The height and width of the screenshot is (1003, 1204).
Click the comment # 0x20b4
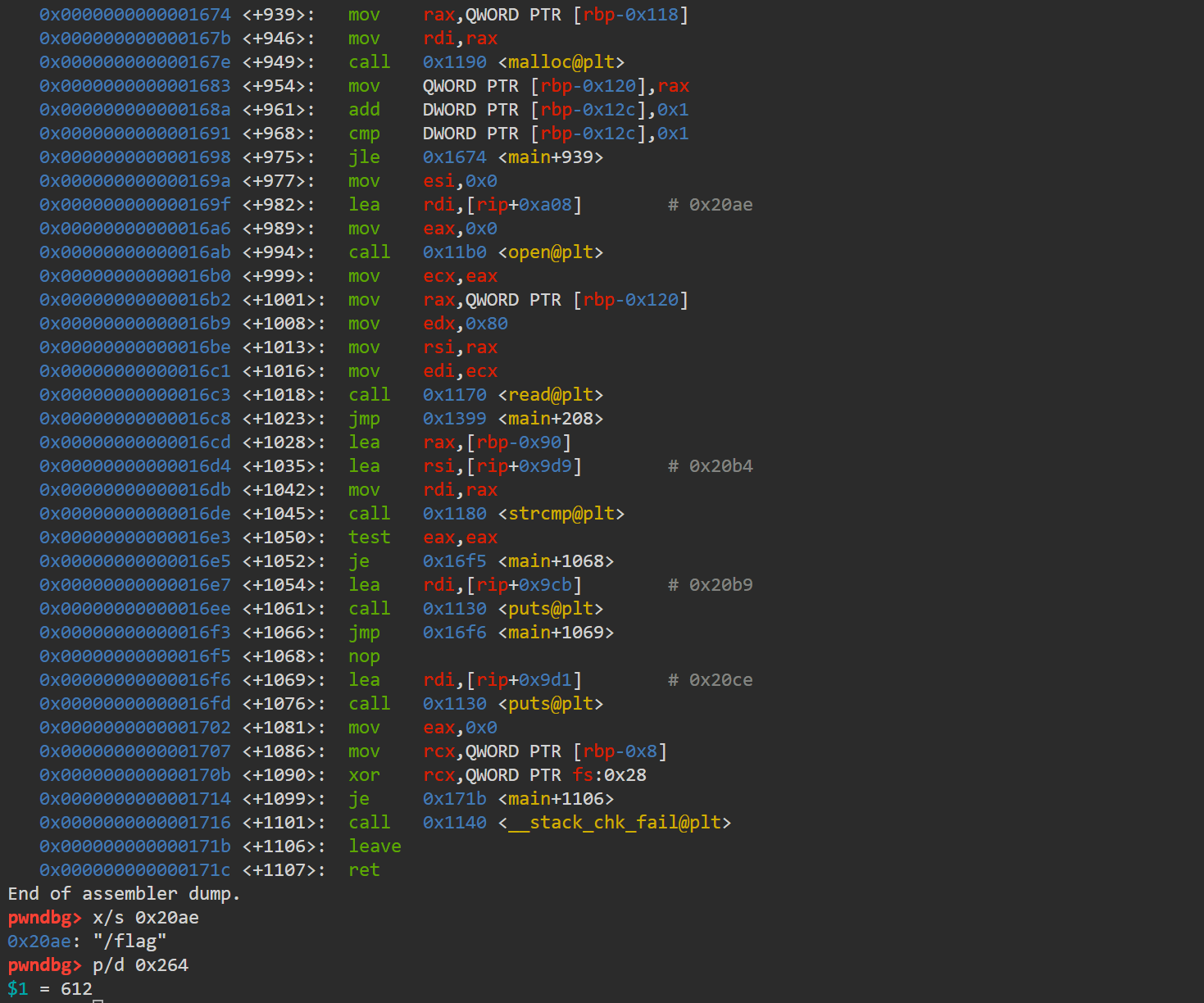point(711,466)
